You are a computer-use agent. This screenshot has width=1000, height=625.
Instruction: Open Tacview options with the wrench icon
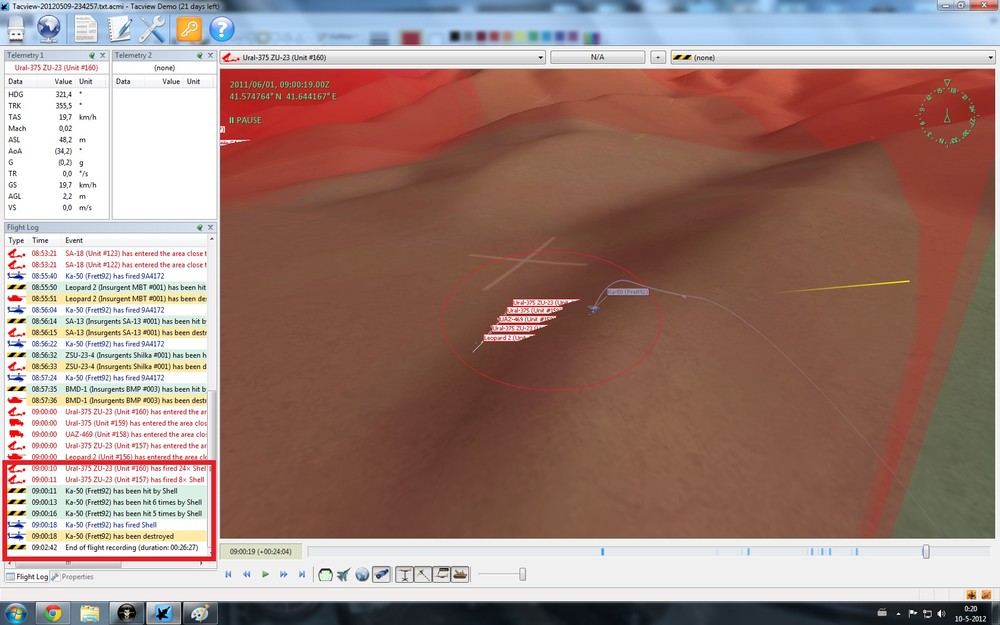tap(150, 28)
